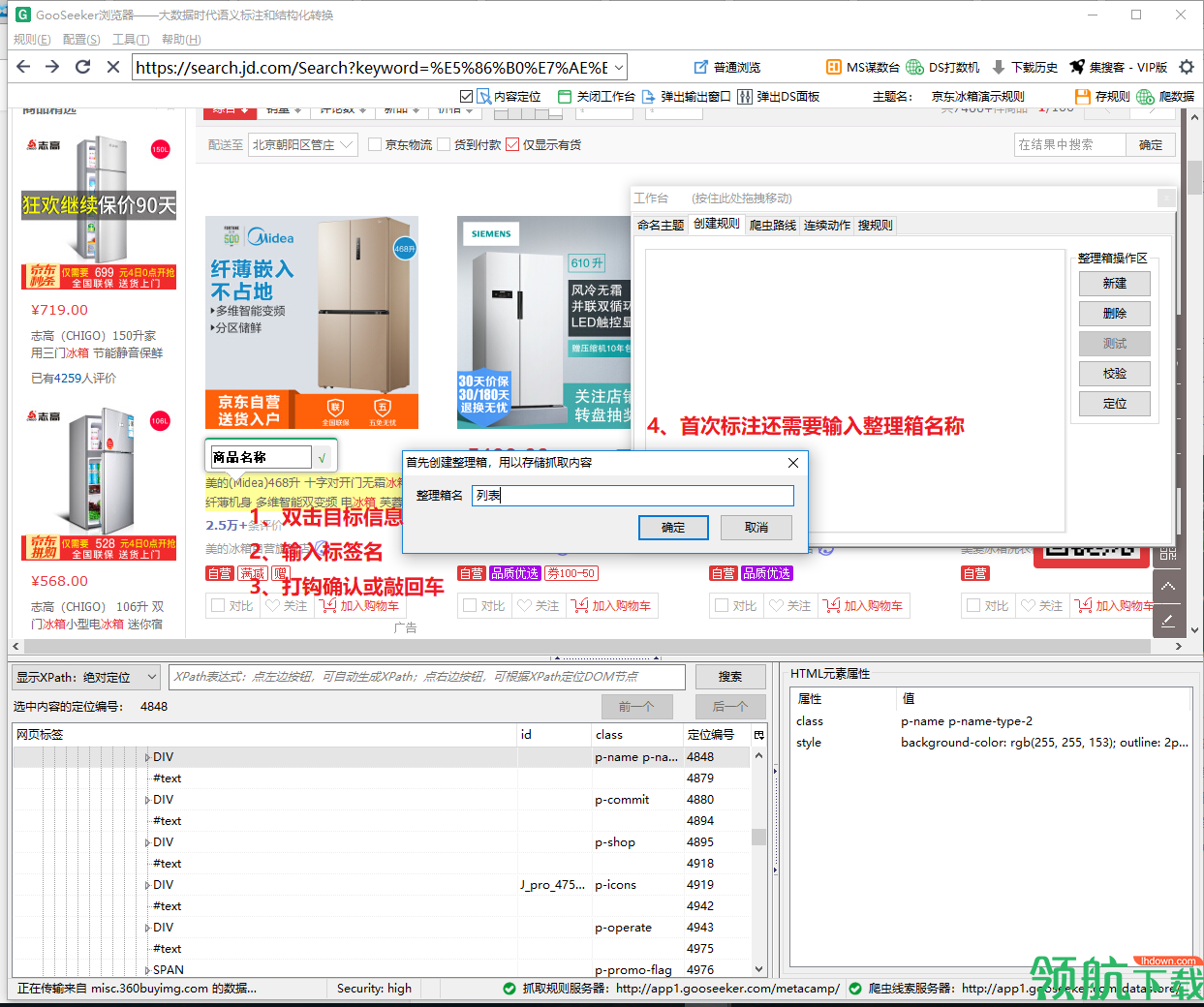
Task: Expand the p-shop DIV node
Action: [x=147, y=842]
